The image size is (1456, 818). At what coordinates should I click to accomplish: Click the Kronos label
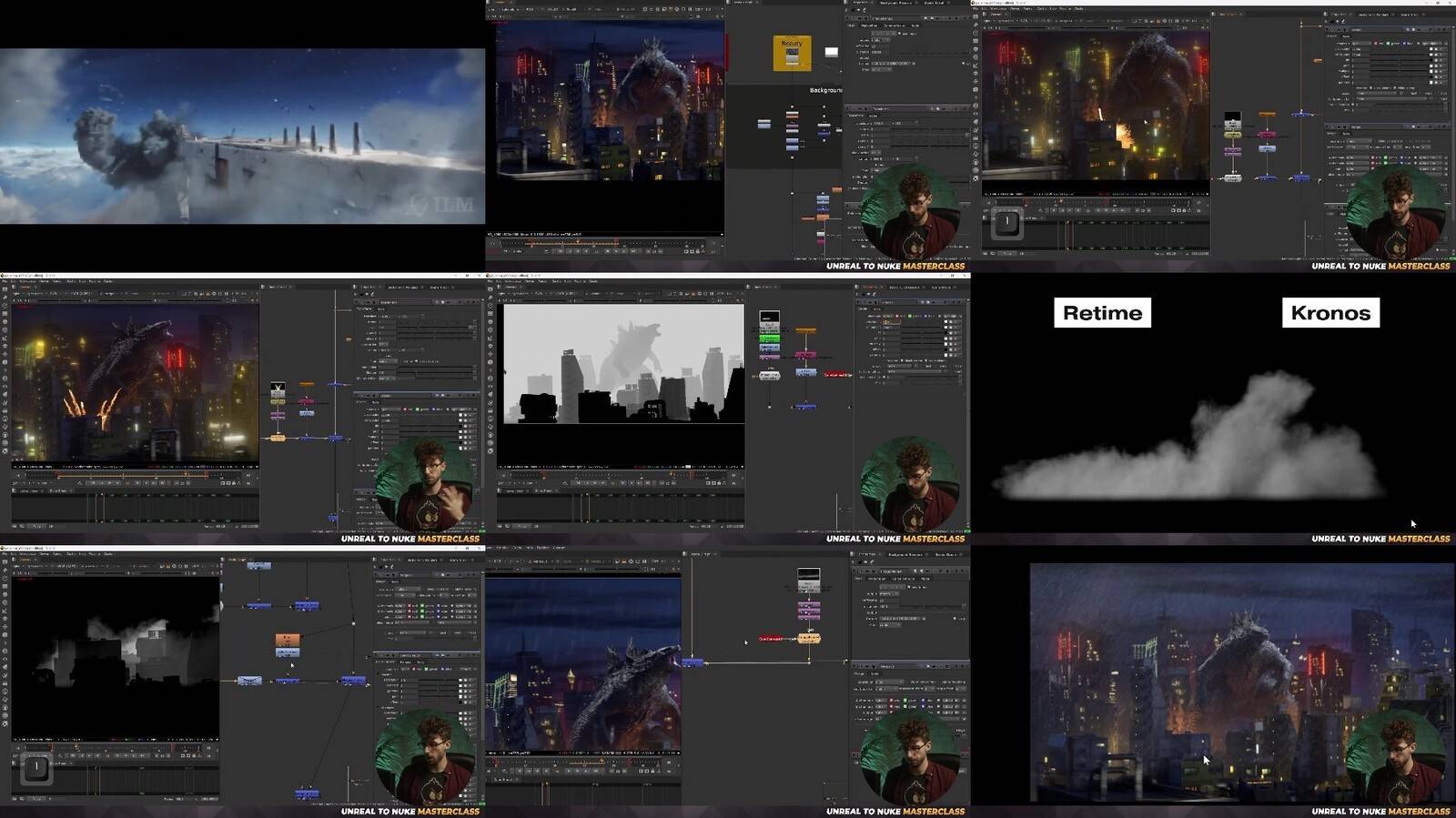tap(1330, 313)
